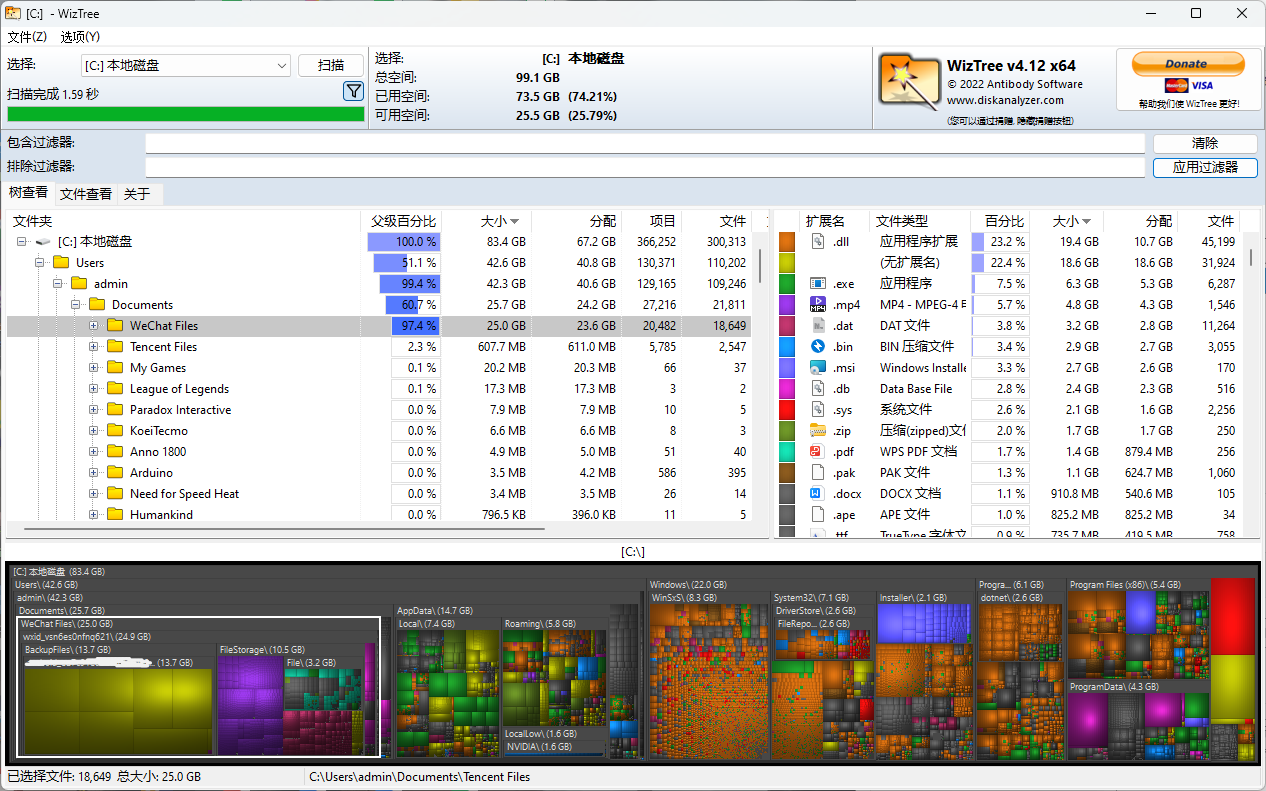
Task: Click the .exe file type icon
Action: tap(817, 283)
